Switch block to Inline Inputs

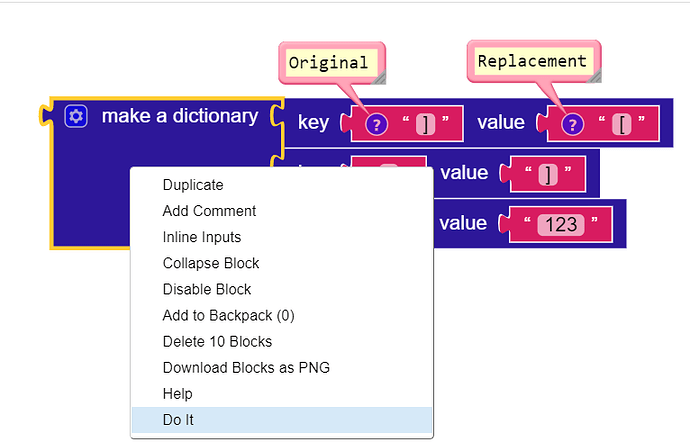click(x=201, y=237)
